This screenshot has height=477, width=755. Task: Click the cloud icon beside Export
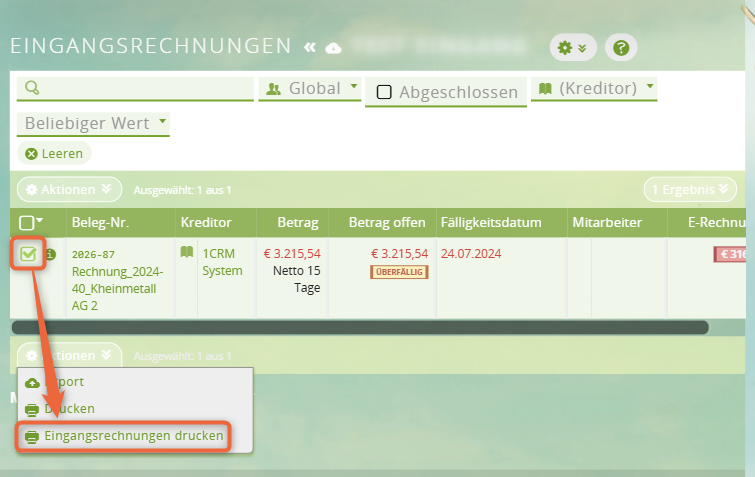coord(32,383)
